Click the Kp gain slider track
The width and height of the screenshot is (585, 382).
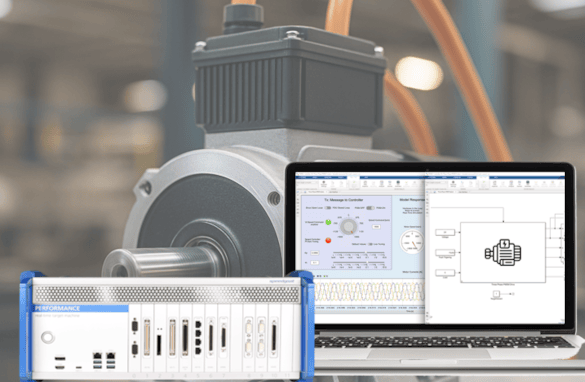359,253
